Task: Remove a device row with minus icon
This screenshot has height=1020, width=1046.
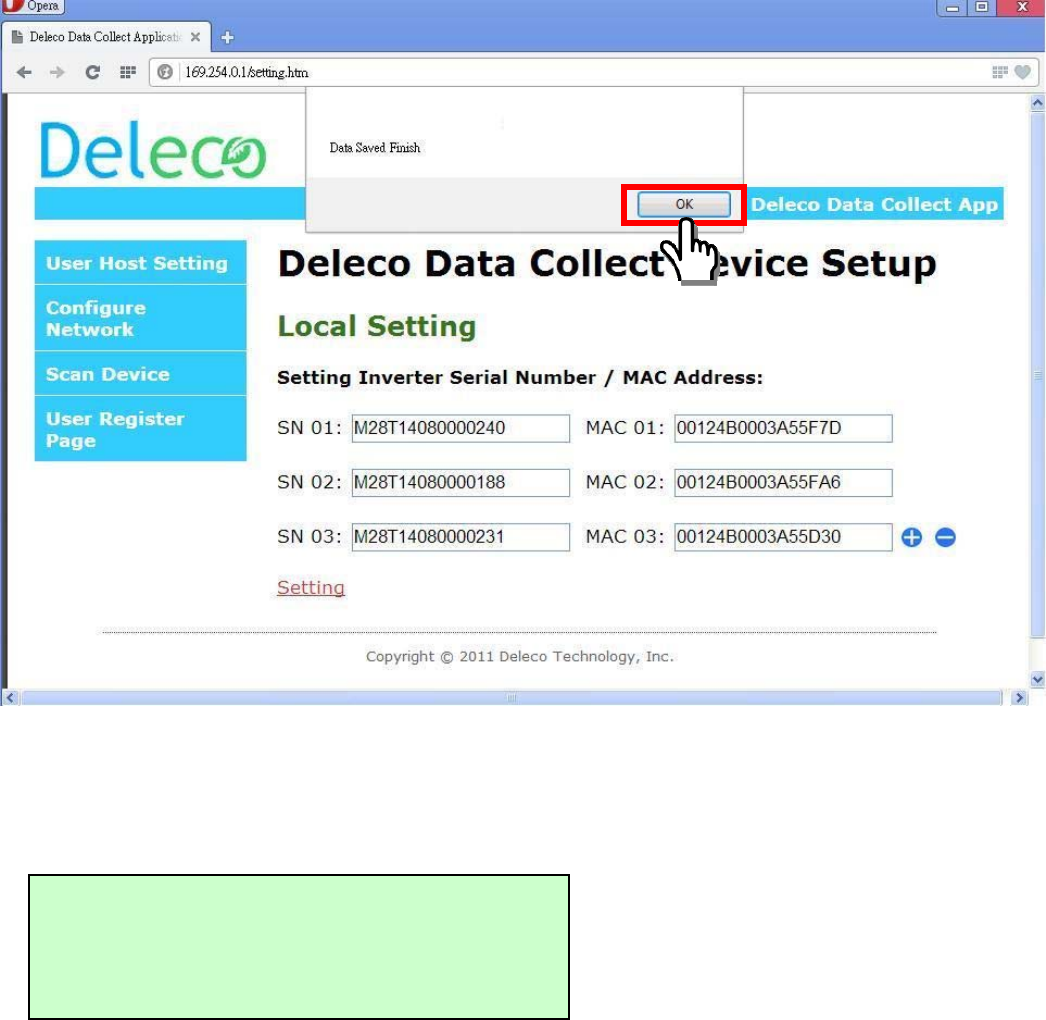Action: pos(945,537)
